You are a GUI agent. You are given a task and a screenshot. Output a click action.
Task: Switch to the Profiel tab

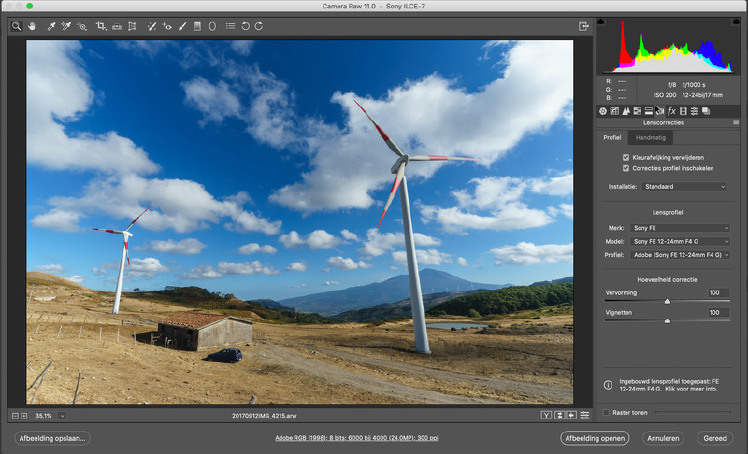point(612,137)
